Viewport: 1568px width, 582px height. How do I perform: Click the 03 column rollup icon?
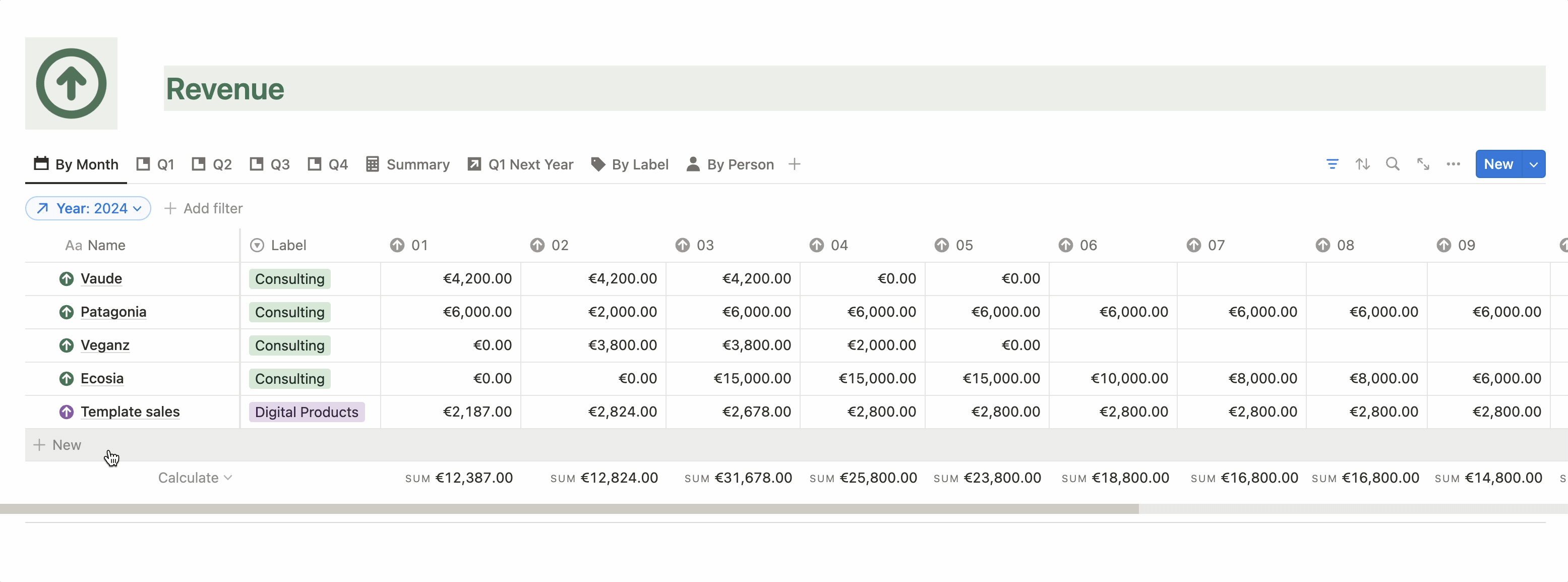click(682, 245)
